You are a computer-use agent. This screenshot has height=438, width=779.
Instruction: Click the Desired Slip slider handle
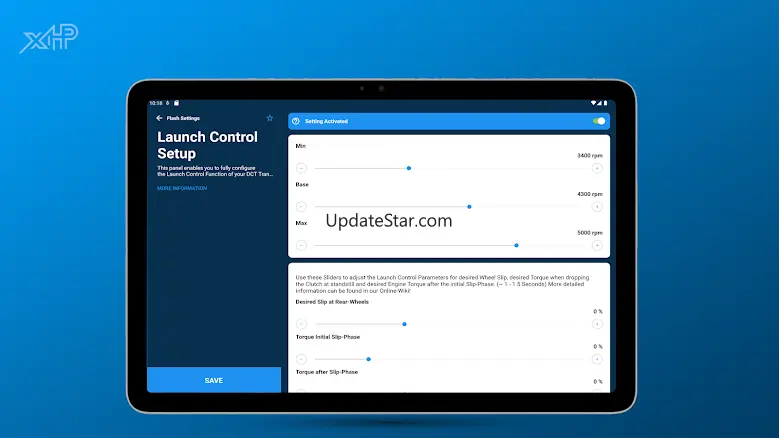[404, 324]
